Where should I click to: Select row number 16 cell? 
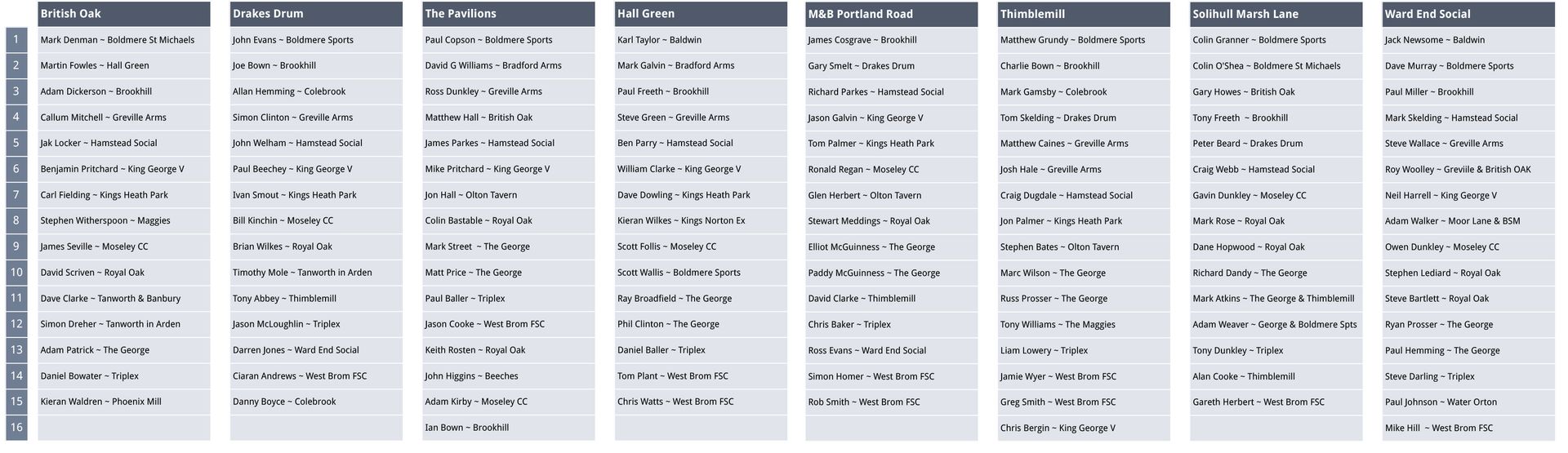tap(16, 428)
